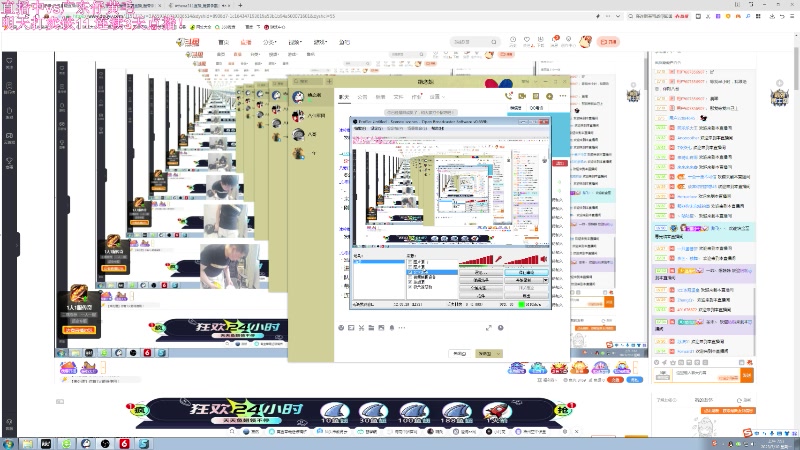This screenshot has width=800, height=450.
Task: Switch to 公告 tab in QQ group window
Action: 362,96
